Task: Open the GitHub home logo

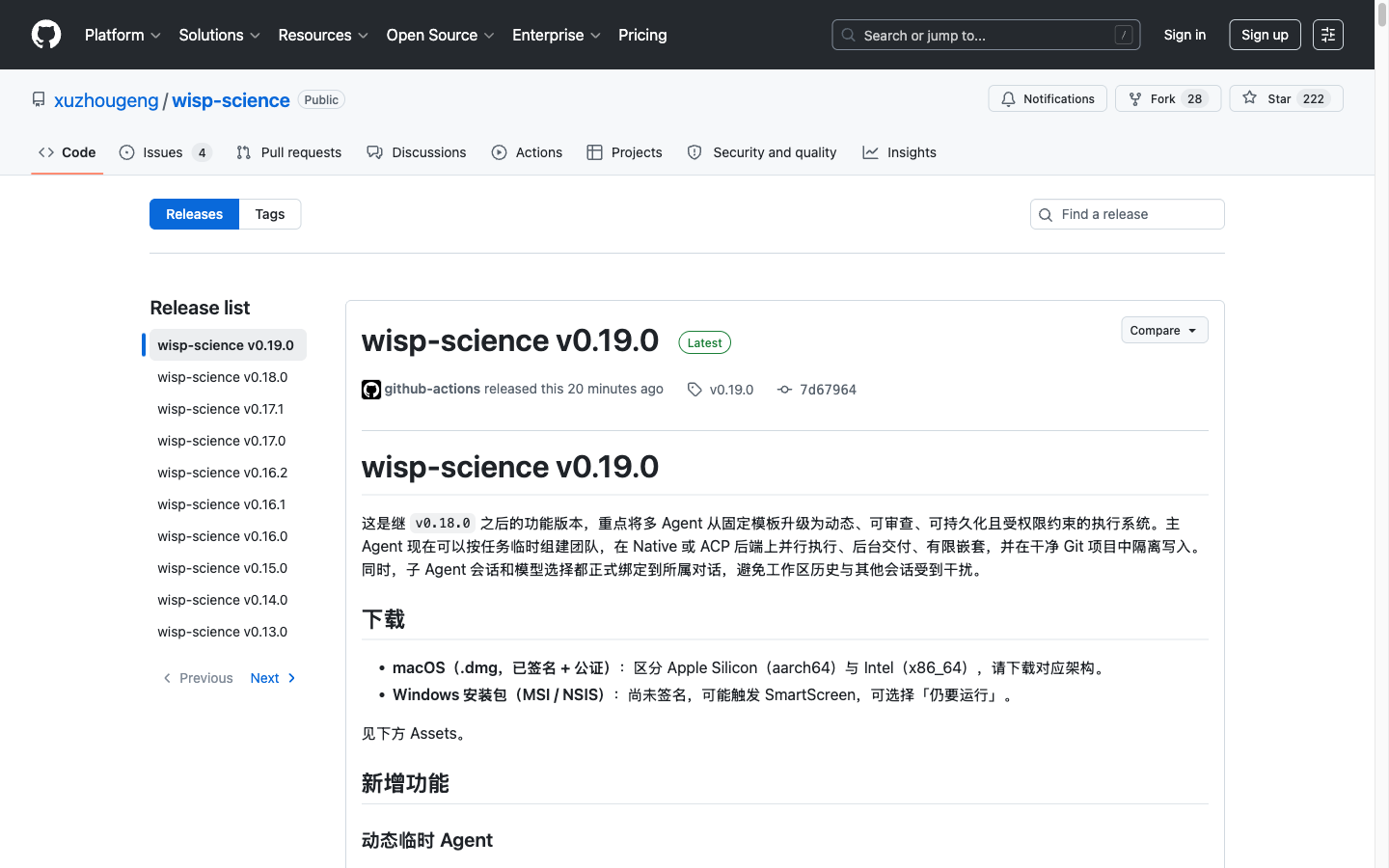Action: 46,35
